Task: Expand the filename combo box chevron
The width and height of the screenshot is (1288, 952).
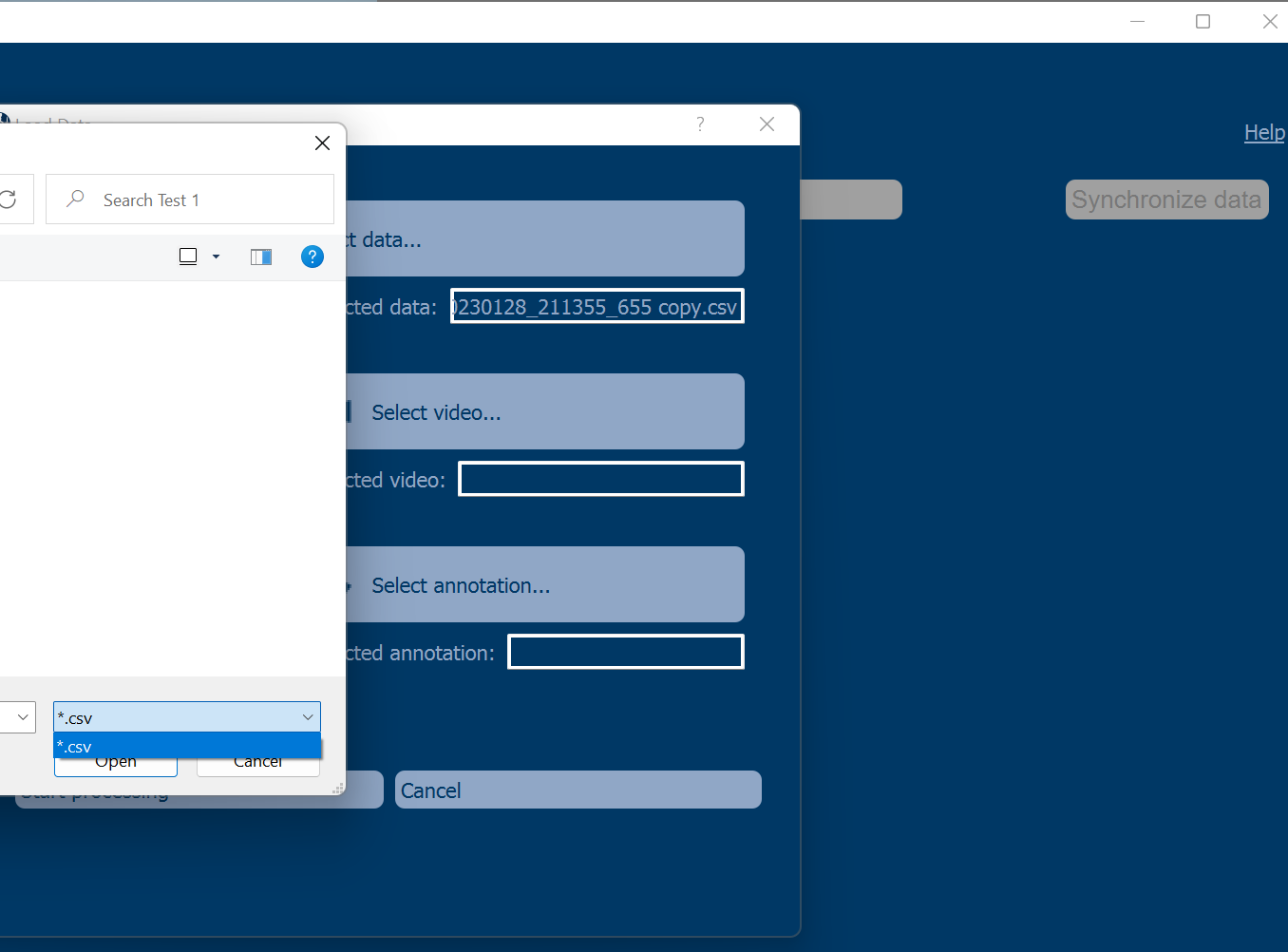Action: click(21, 717)
